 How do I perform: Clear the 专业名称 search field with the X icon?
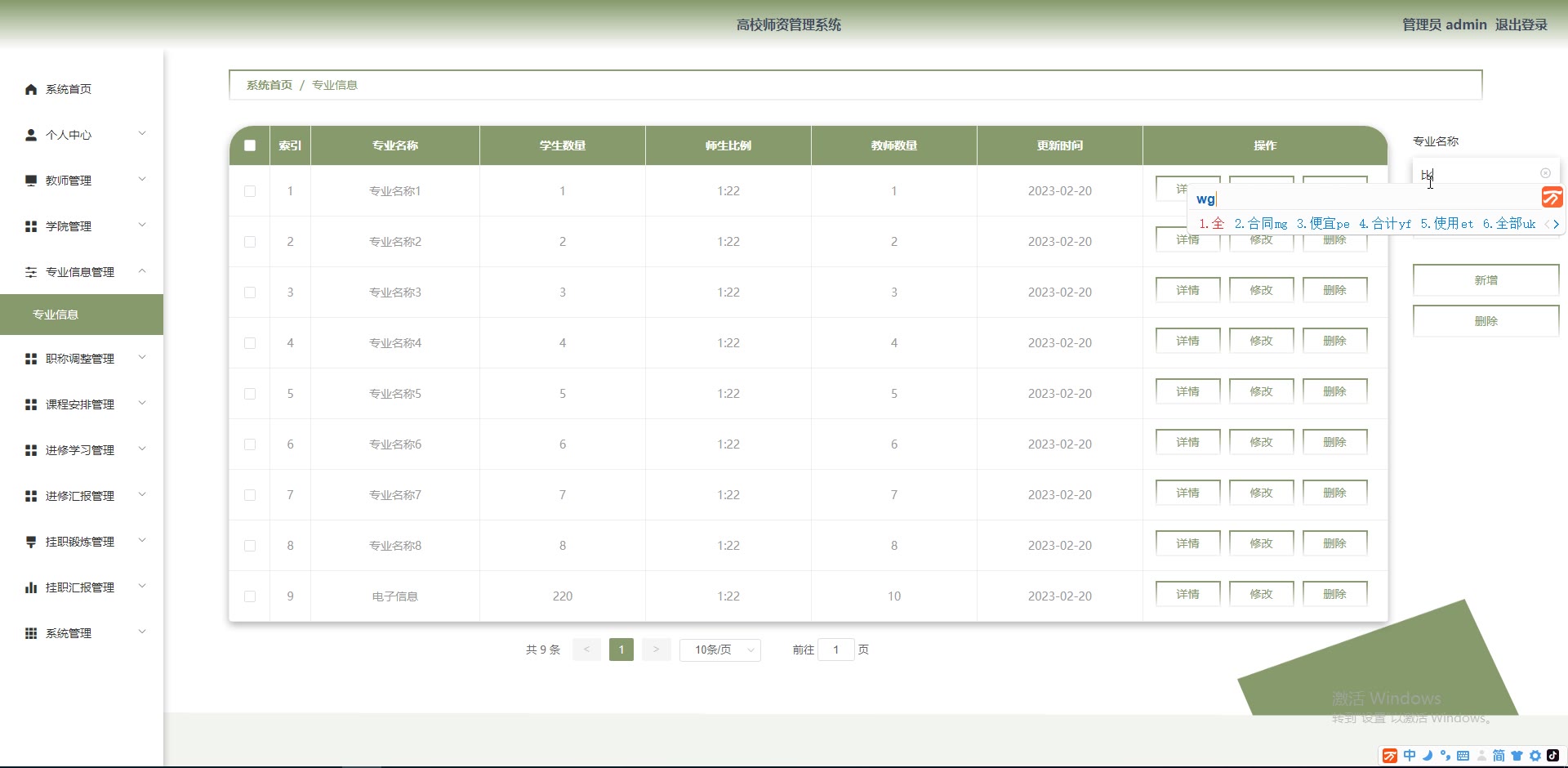pos(1545,173)
